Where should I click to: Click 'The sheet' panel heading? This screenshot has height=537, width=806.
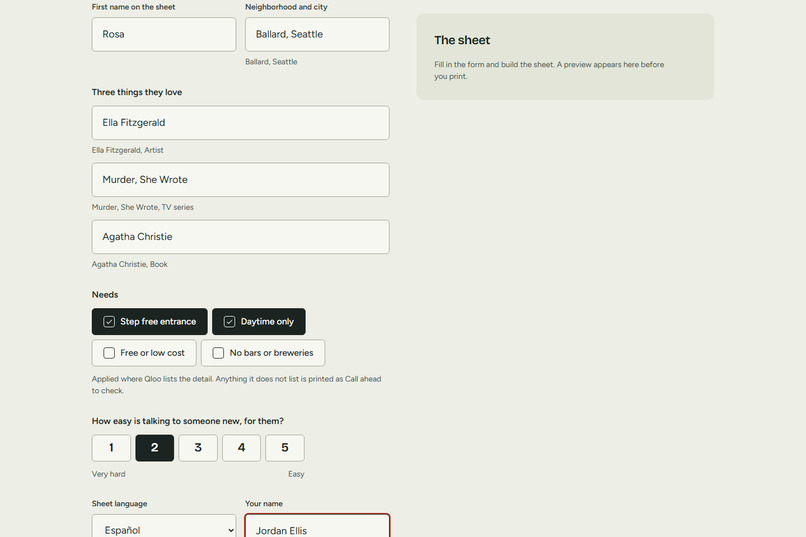[462, 40]
